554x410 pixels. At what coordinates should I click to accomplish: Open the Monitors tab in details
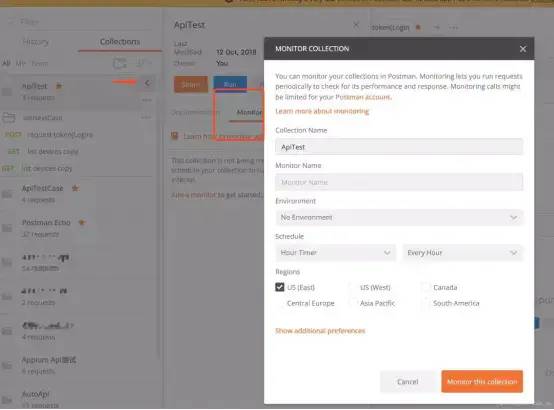click(249, 112)
